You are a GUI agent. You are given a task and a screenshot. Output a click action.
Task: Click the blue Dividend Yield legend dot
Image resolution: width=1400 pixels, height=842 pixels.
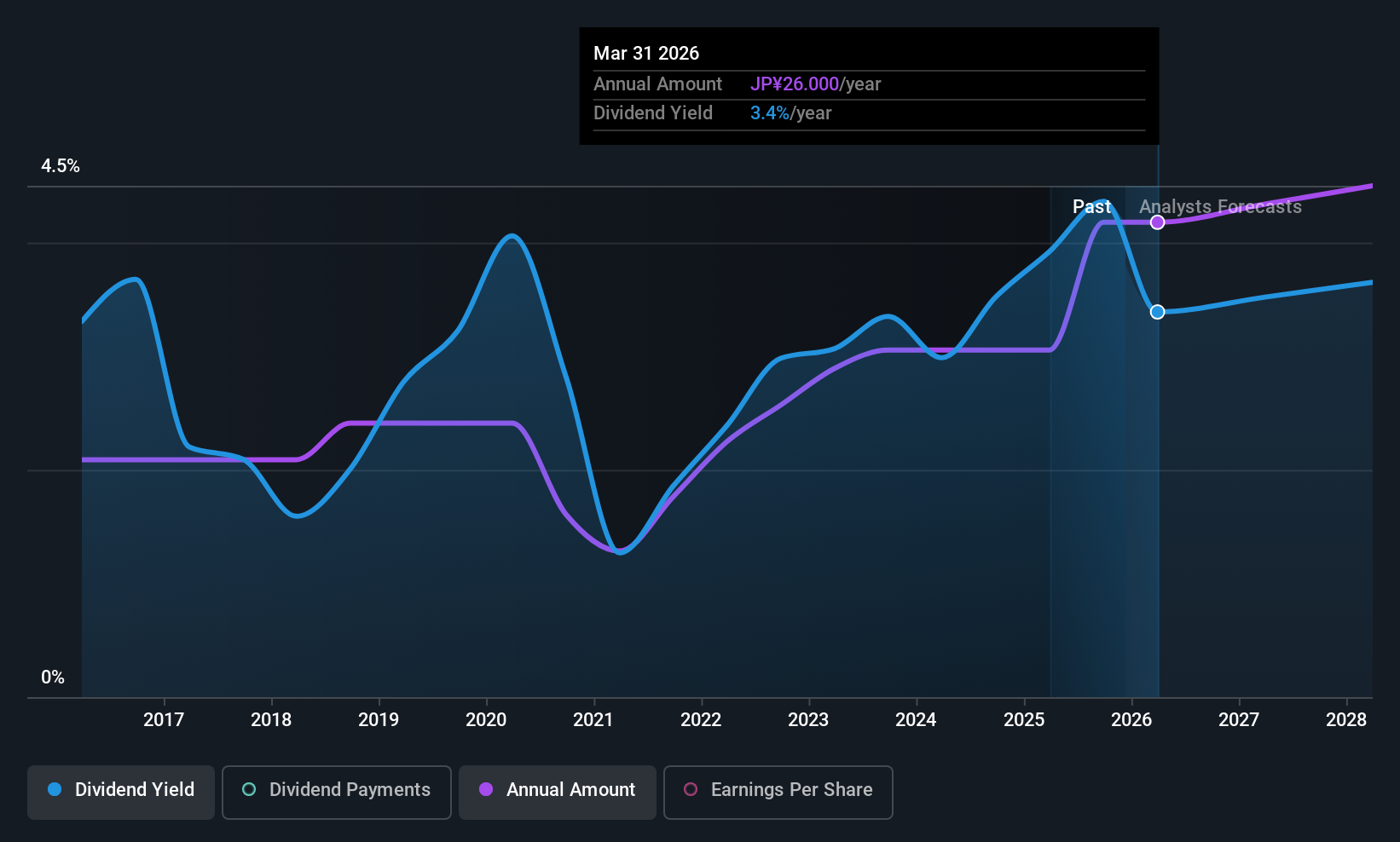54,790
